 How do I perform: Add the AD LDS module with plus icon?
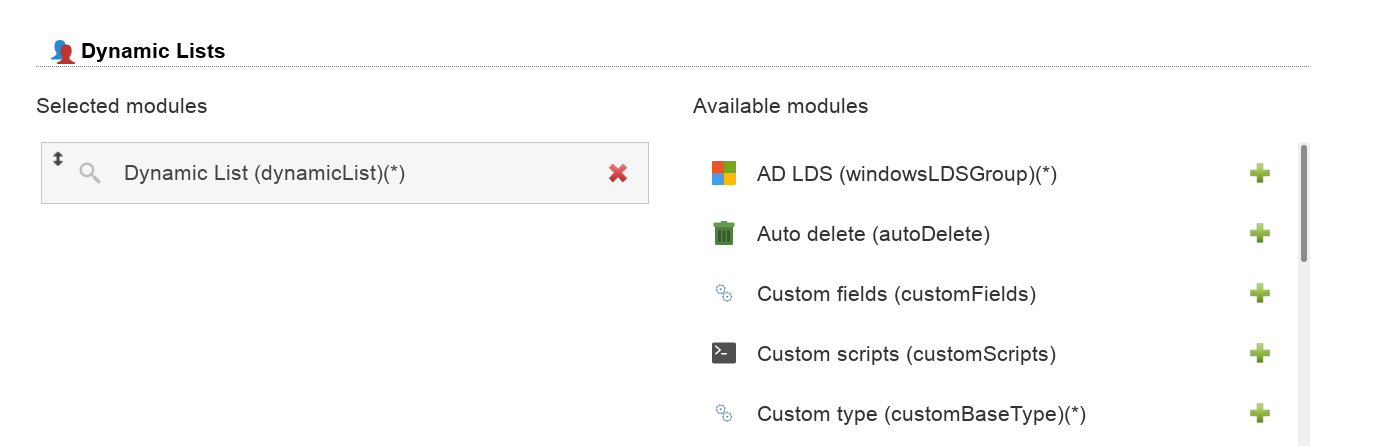coord(1260,174)
